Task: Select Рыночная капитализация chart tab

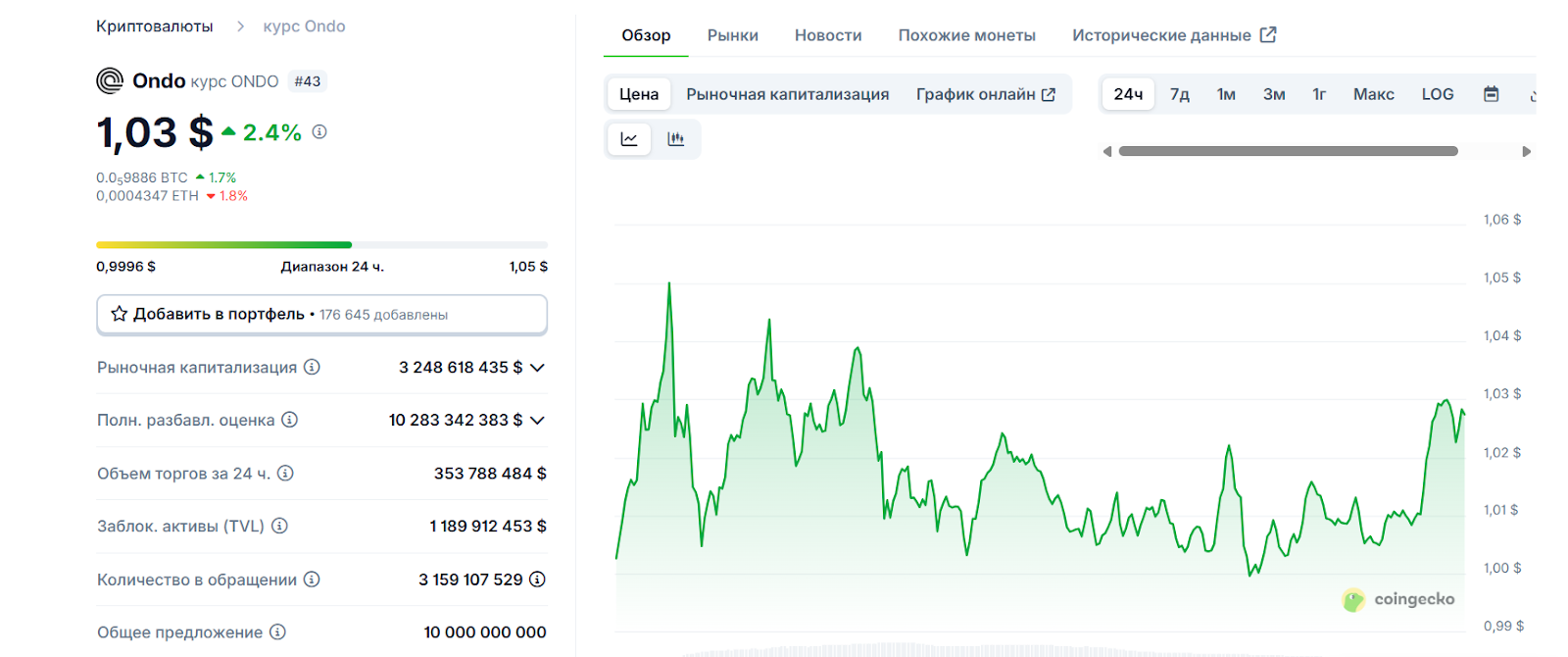Action: tap(788, 94)
